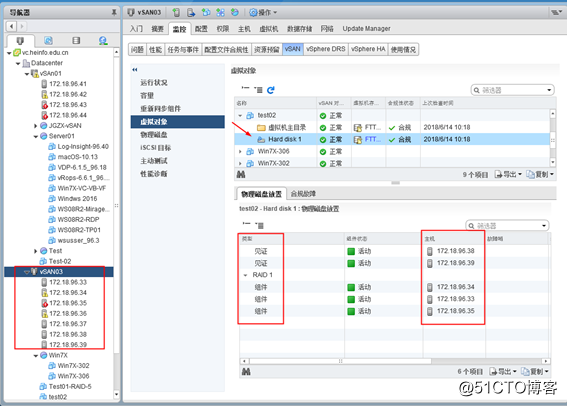Viewport: 567px width, 406px height.
Task: Switch to Networking navigator view
Action: point(103,40)
